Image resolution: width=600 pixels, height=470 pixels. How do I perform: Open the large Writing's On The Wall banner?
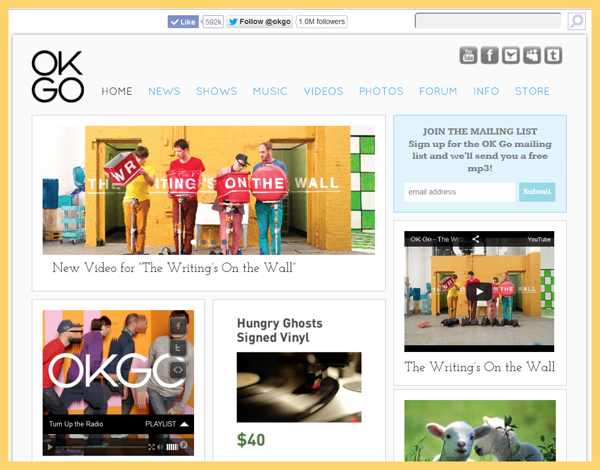[x=209, y=190]
